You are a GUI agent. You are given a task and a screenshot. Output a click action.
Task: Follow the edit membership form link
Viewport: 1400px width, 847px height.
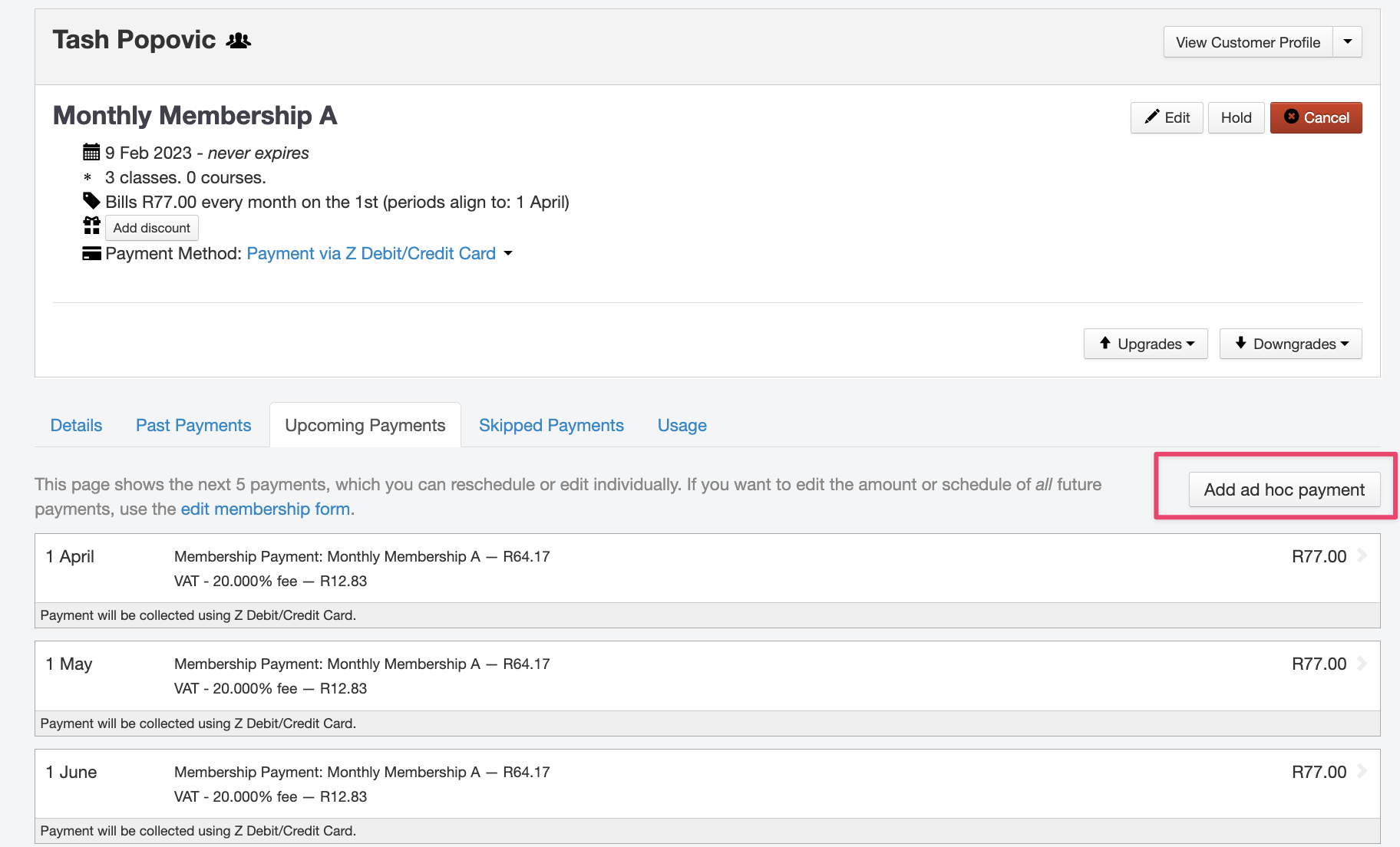(x=267, y=509)
